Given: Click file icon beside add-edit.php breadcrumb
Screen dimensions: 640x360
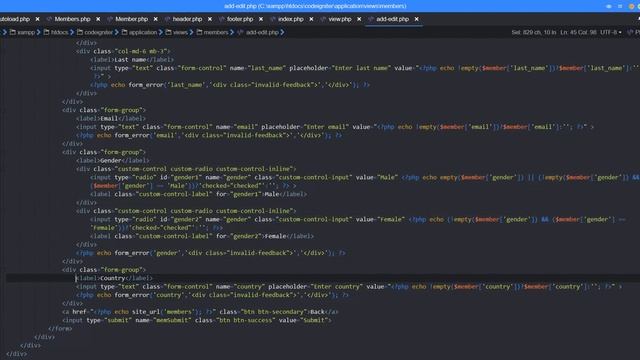Looking at the screenshot, I should pos(240,32).
